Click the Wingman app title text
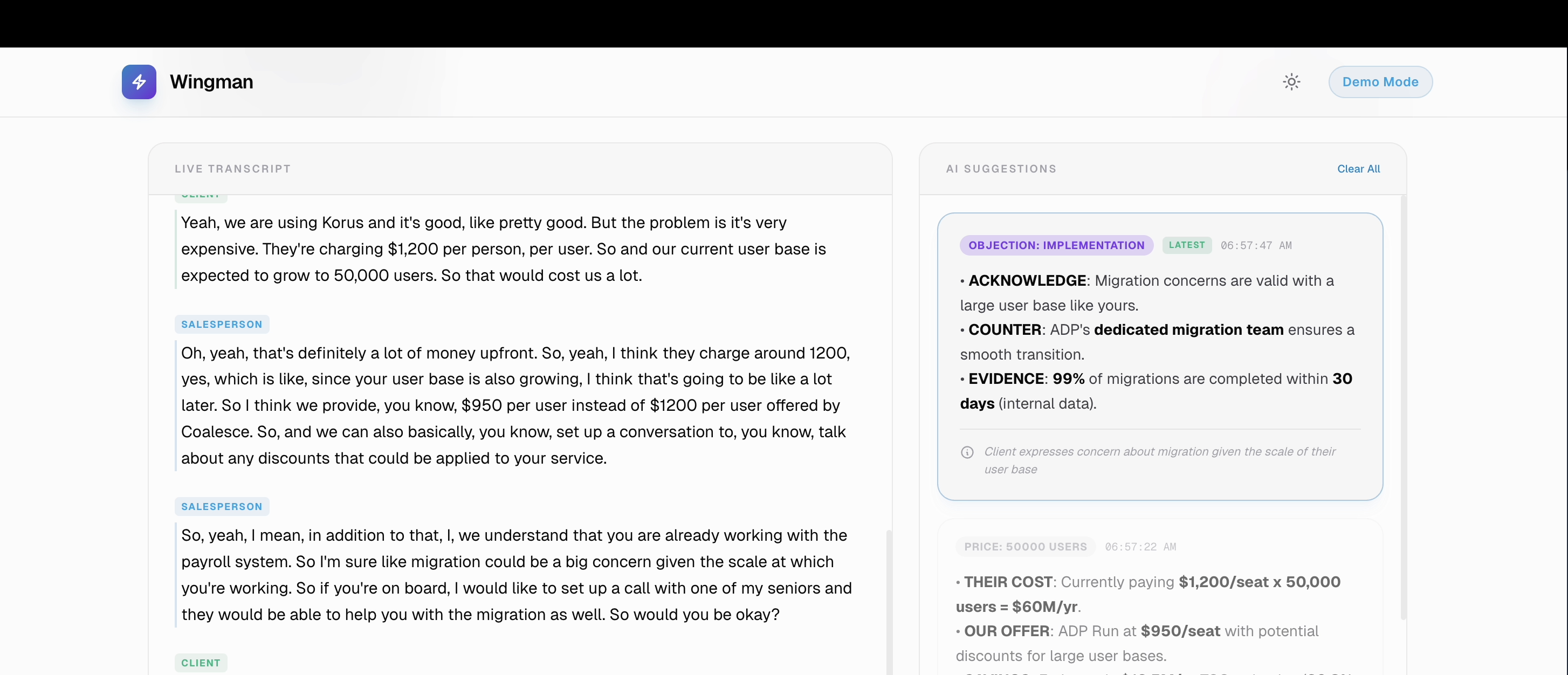The width and height of the screenshot is (1568, 675). coord(211,81)
